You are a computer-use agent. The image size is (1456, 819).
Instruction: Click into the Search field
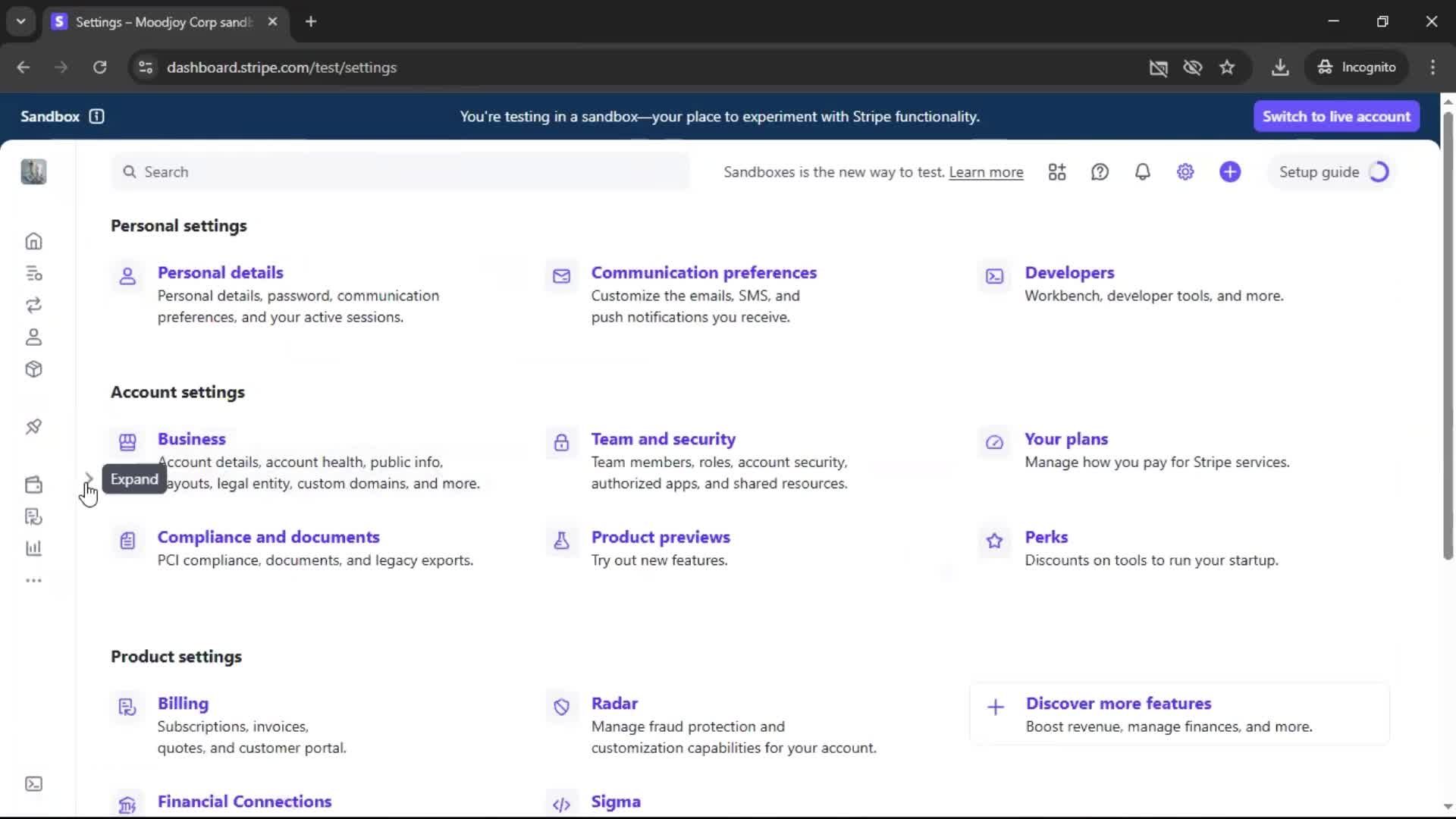pos(402,172)
